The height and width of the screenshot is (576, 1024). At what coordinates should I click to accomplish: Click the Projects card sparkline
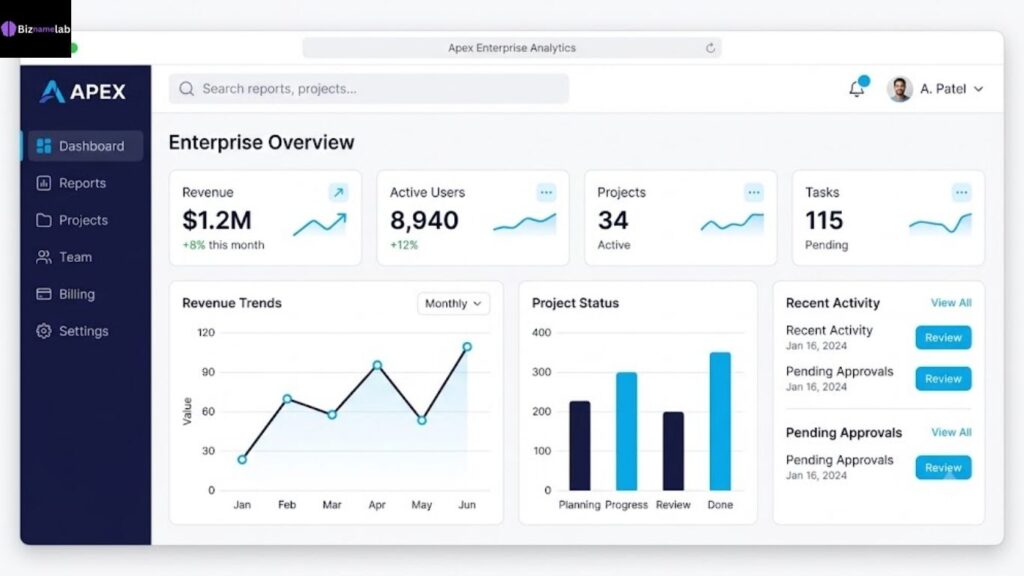(x=732, y=223)
